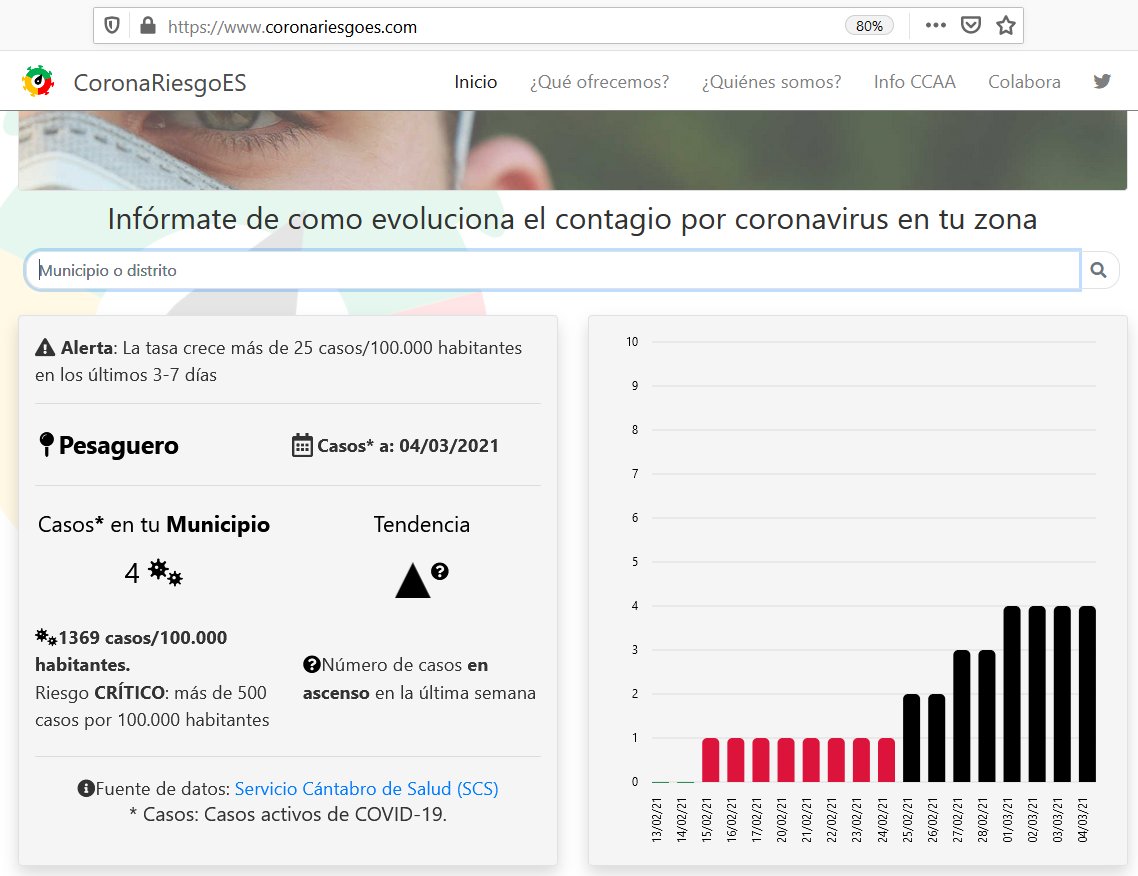Click the black bar for 25/02/21
The height and width of the screenshot is (876, 1138).
point(912,738)
